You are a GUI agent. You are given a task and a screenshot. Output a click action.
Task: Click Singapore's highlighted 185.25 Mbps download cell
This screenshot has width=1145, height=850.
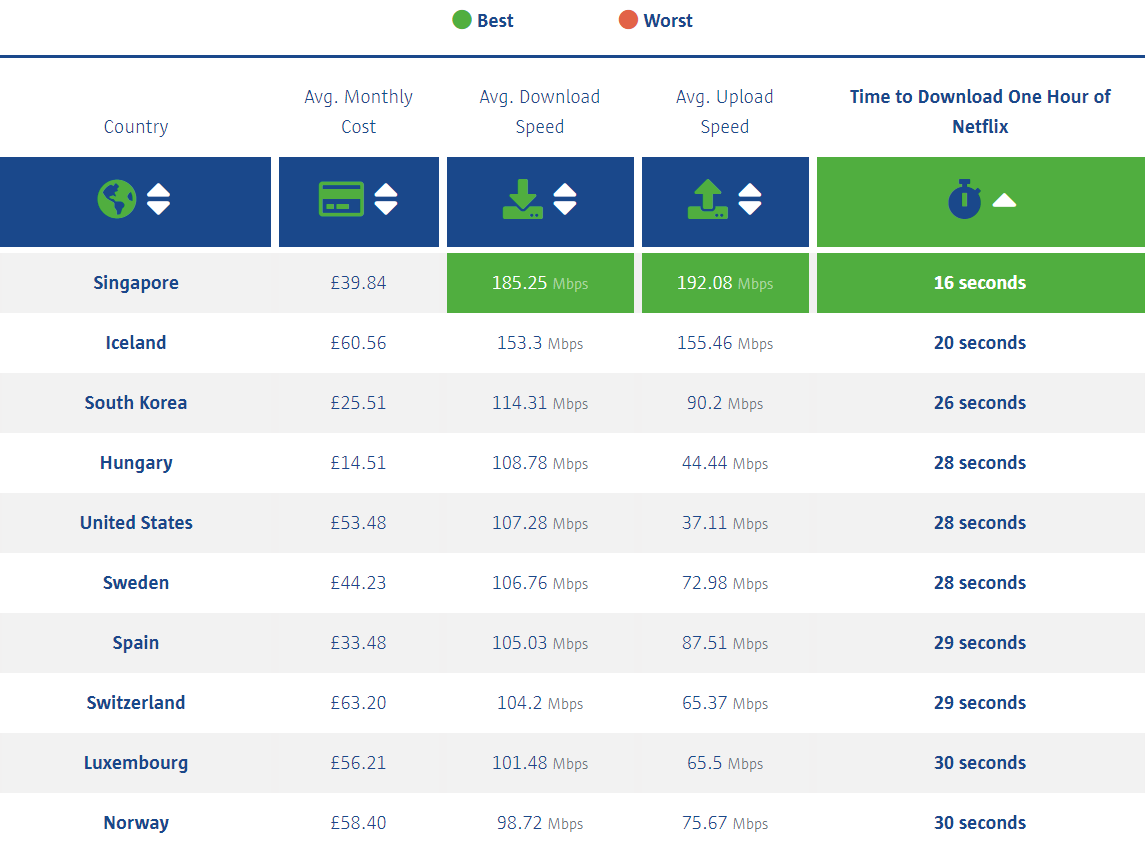[x=540, y=283]
